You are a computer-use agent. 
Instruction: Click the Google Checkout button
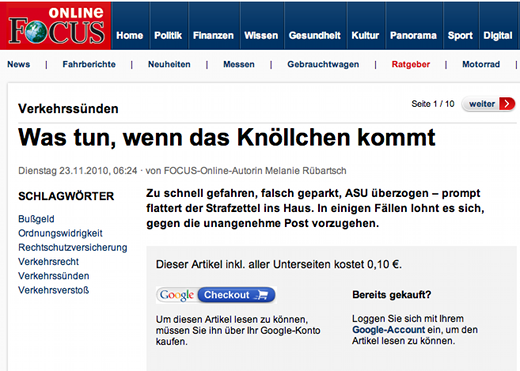216,295
